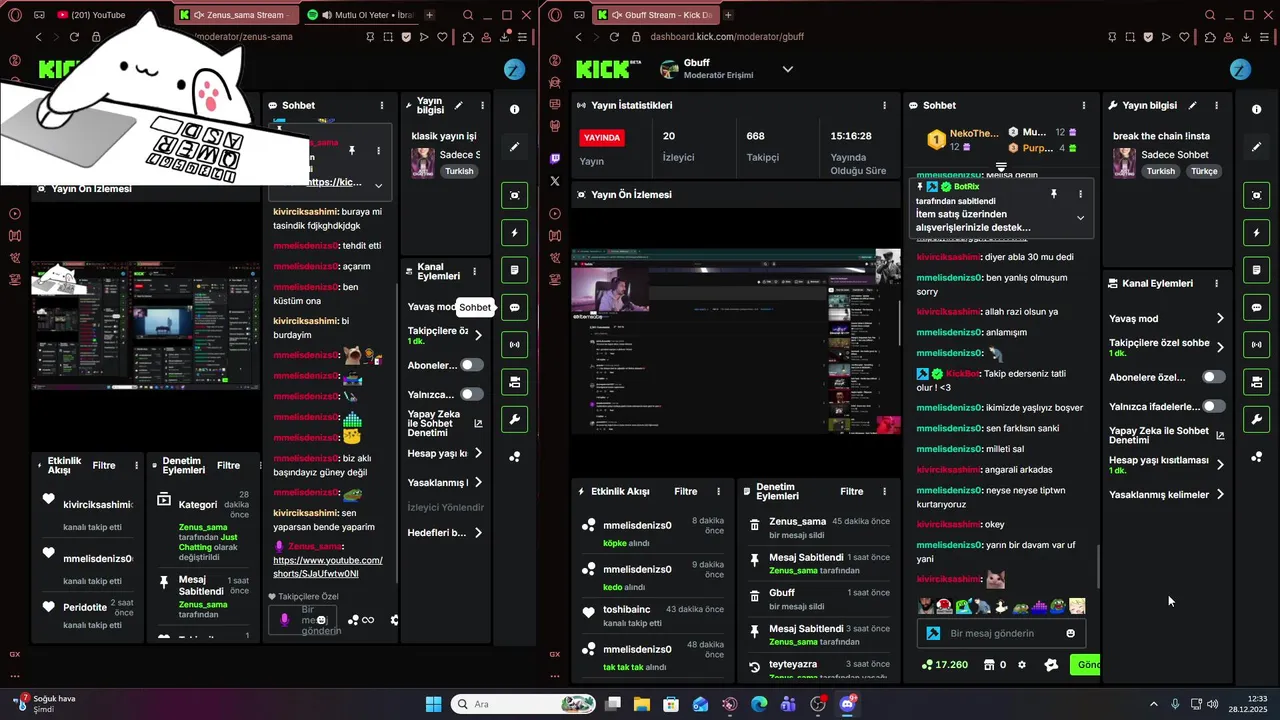
Task: Edit Yayın bilgisi with pencil in Gbuff window
Action: [1192, 105]
